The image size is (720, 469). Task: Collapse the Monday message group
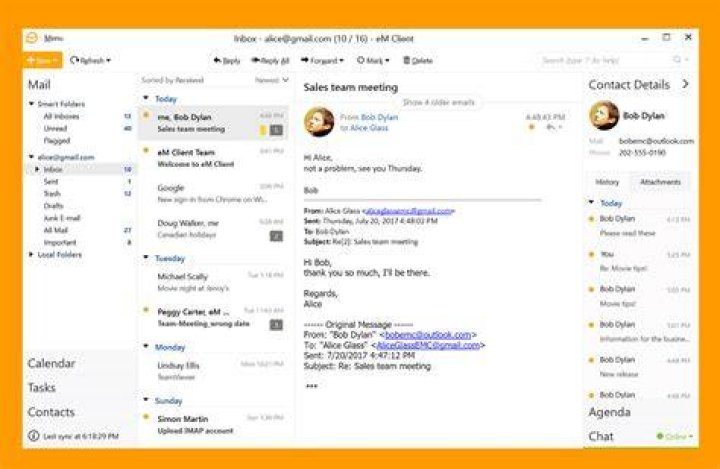(146, 346)
